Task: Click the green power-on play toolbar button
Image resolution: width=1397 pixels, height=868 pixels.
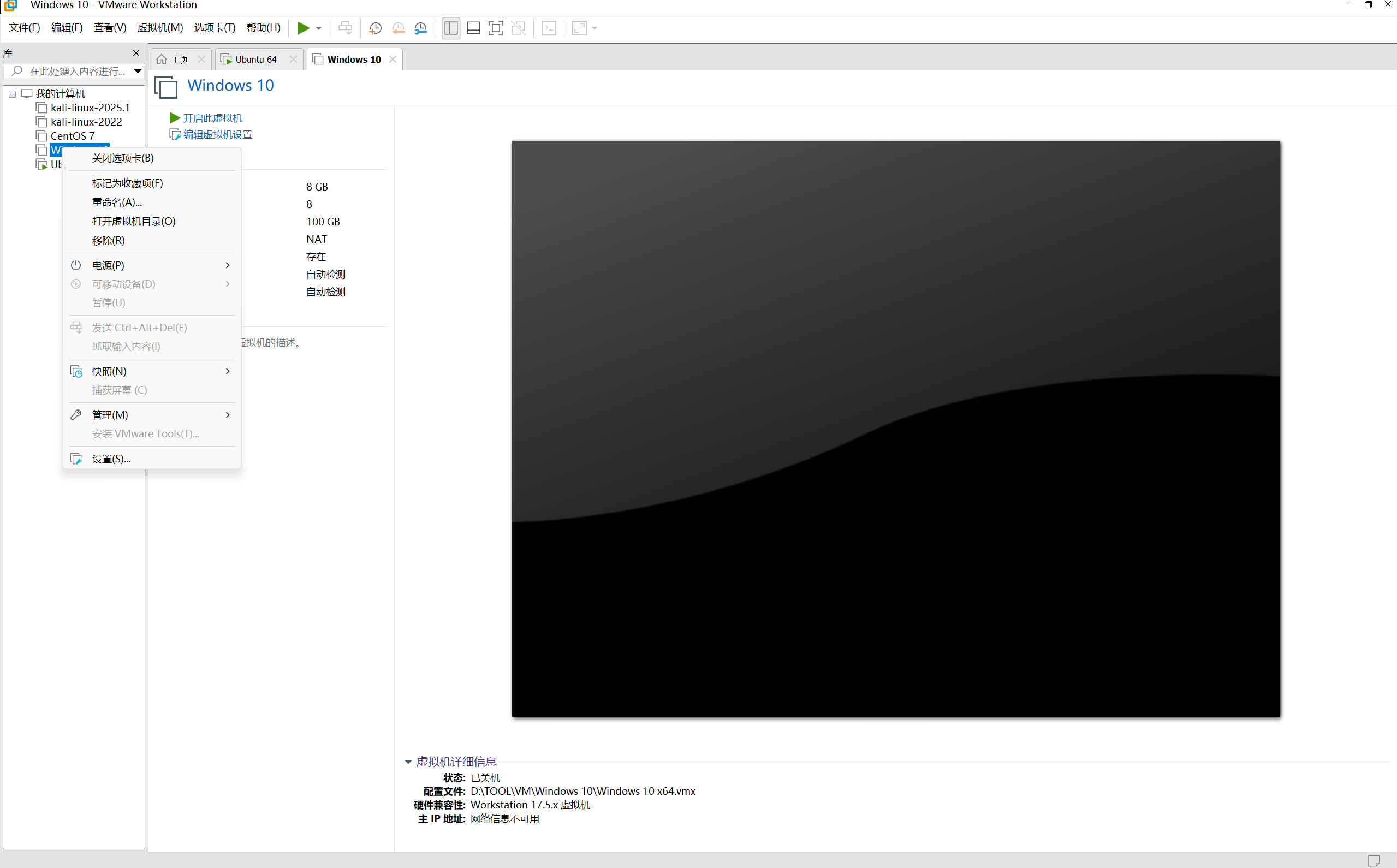Action: [303, 27]
